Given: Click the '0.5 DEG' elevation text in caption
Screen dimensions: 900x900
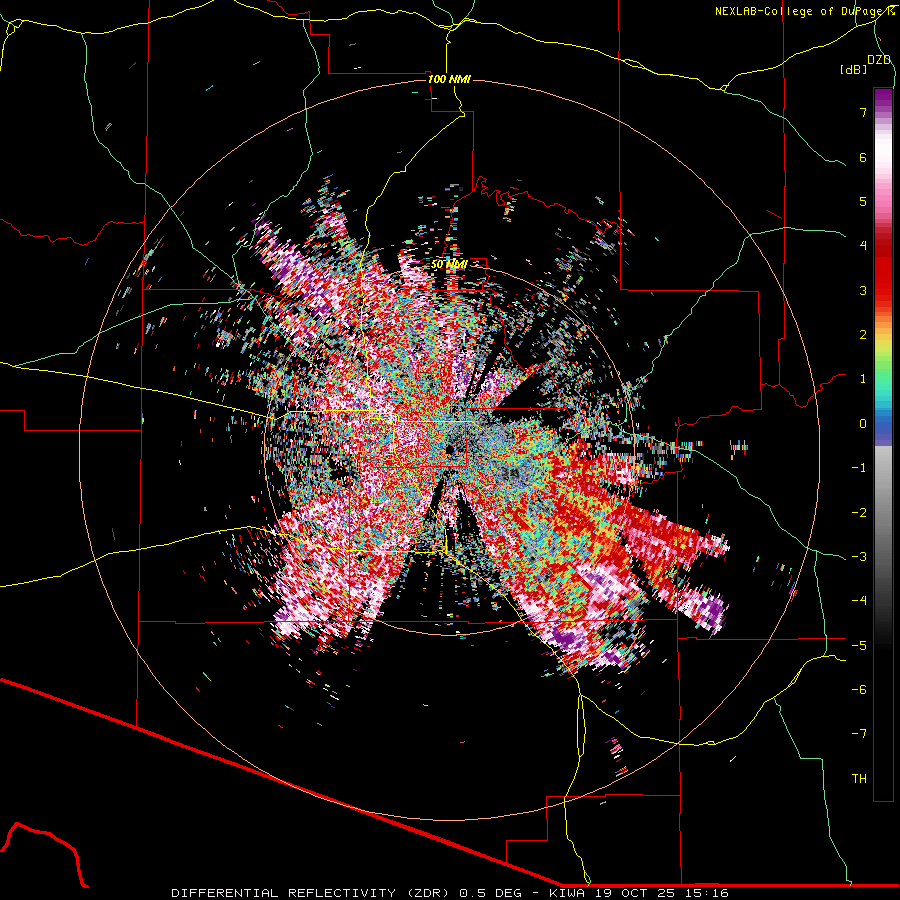Looking at the screenshot, I should pyautogui.click(x=490, y=893).
